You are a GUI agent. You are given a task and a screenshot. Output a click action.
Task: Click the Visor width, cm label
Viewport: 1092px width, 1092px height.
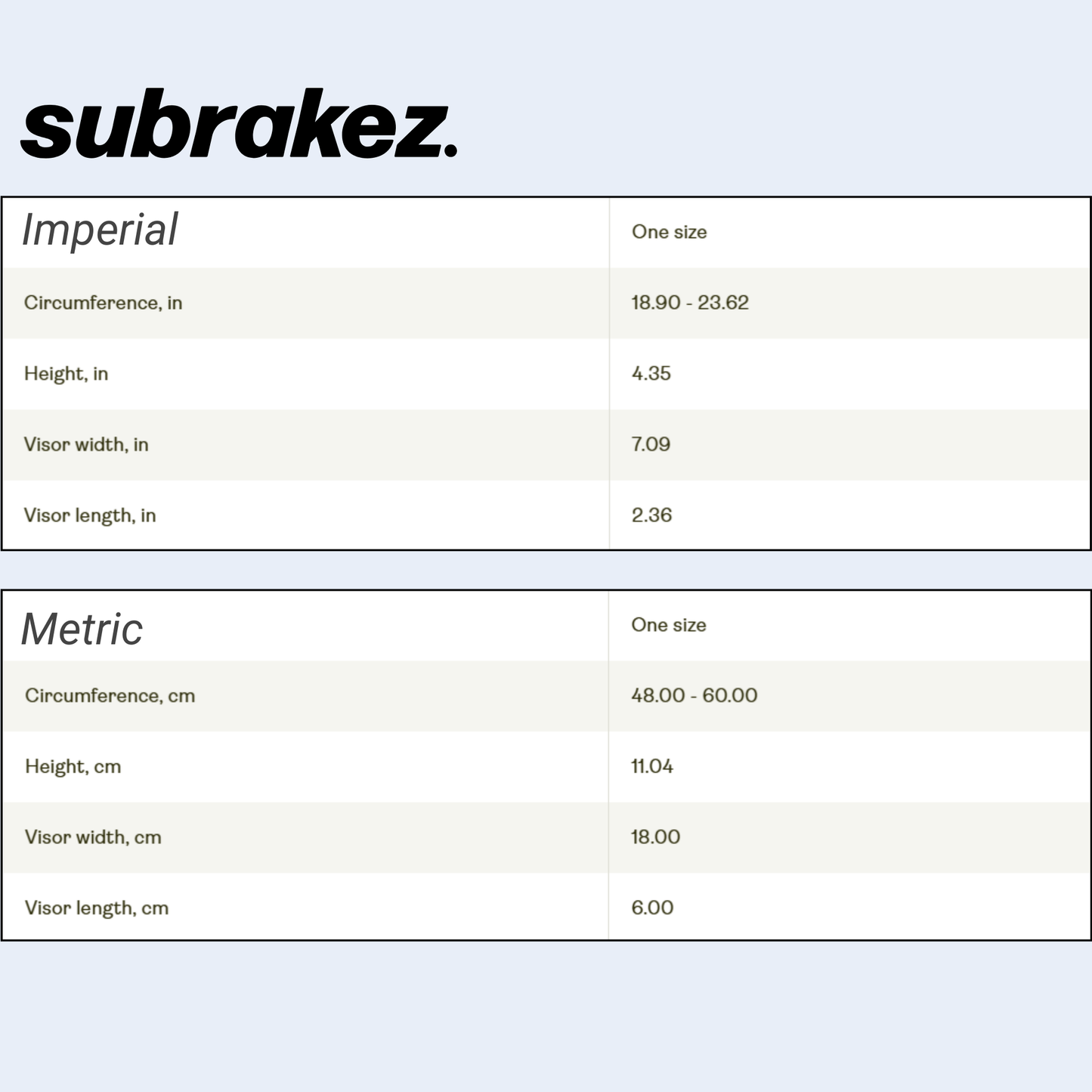pyautogui.click(x=93, y=837)
